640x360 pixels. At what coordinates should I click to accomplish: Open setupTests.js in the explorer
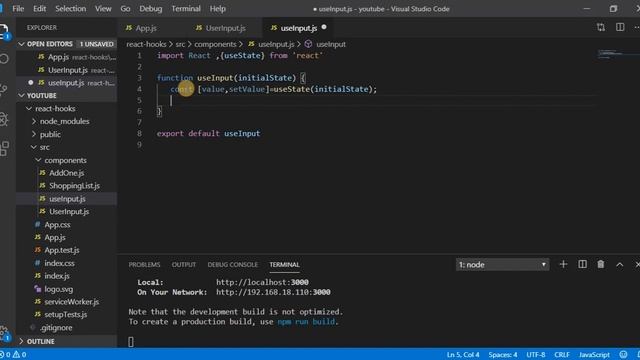[x=67, y=315]
